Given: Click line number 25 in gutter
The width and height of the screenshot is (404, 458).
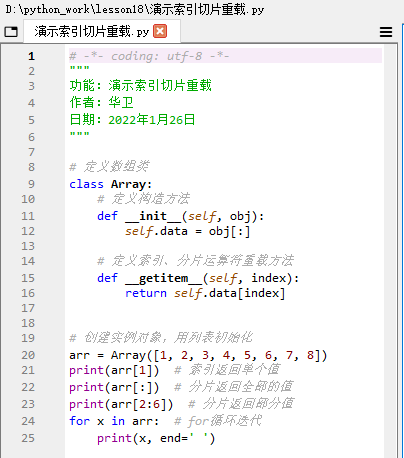Looking at the screenshot, I should (28, 438).
